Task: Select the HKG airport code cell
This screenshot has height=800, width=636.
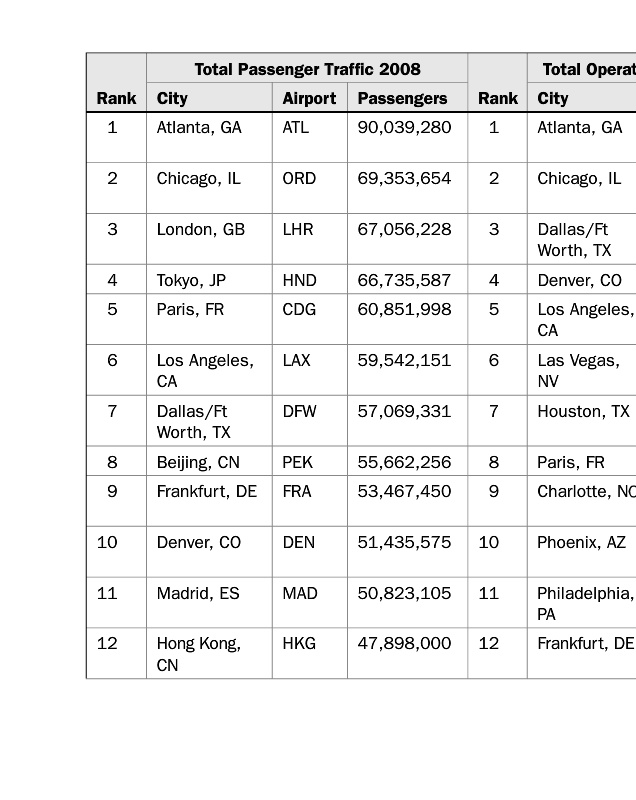Action: [299, 644]
